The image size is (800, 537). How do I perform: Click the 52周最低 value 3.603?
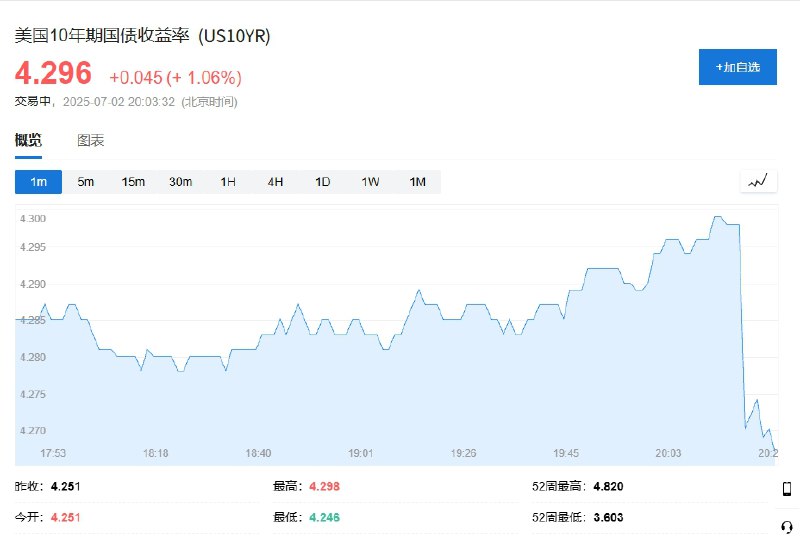(x=608, y=517)
